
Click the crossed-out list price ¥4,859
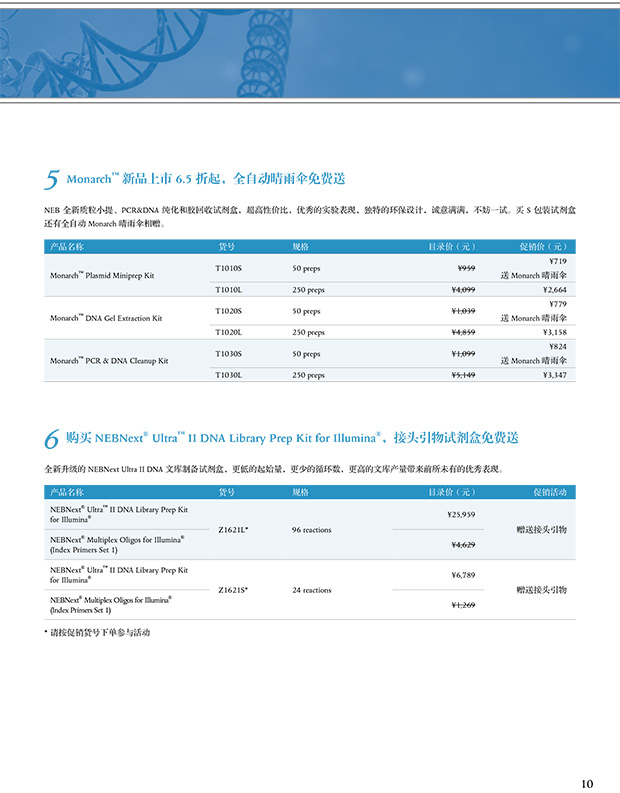462,332
